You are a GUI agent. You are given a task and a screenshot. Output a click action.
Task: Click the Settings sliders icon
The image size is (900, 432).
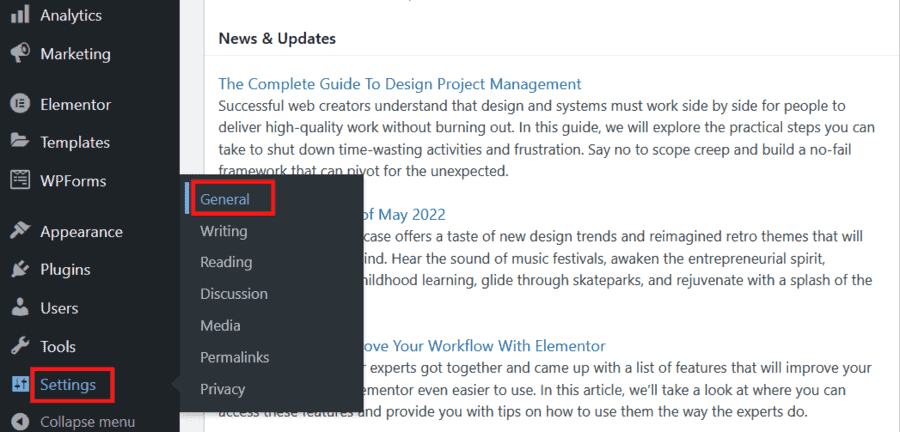coord(20,384)
